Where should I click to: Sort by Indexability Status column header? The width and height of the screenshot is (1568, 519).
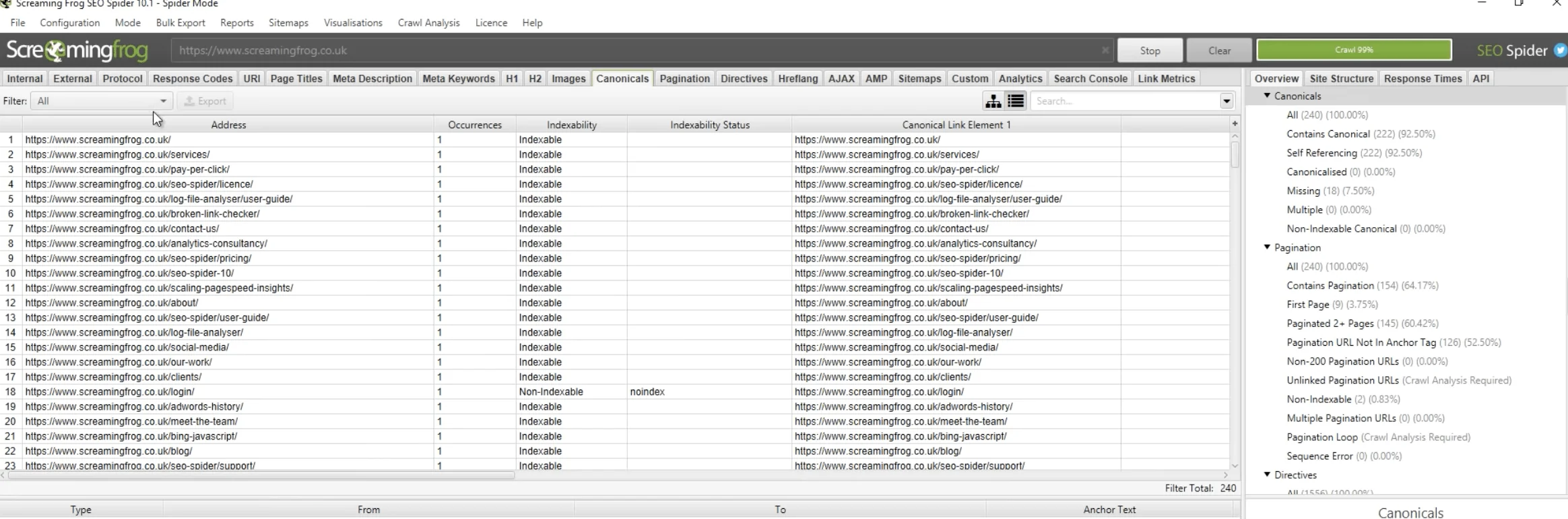(709, 125)
